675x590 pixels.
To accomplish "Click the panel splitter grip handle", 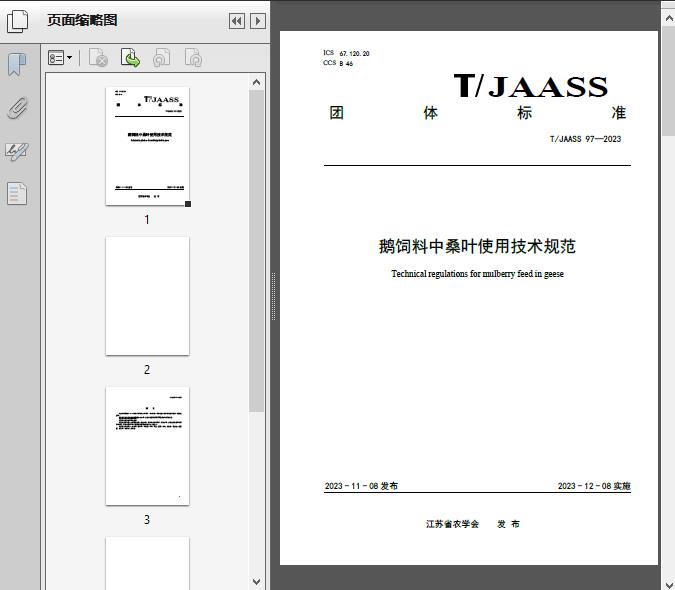I will (273, 297).
